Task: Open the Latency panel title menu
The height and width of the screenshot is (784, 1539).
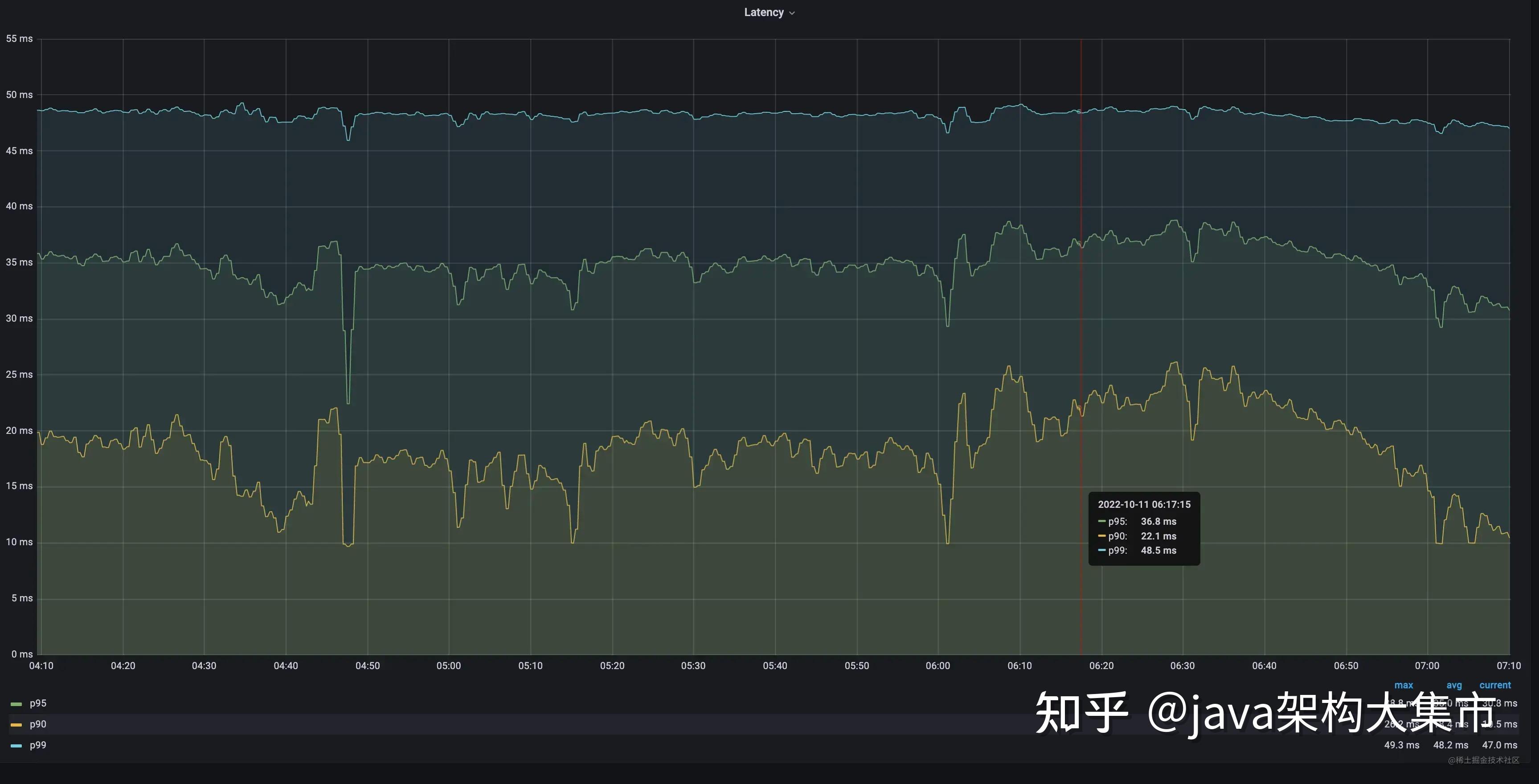Action: [x=769, y=12]
